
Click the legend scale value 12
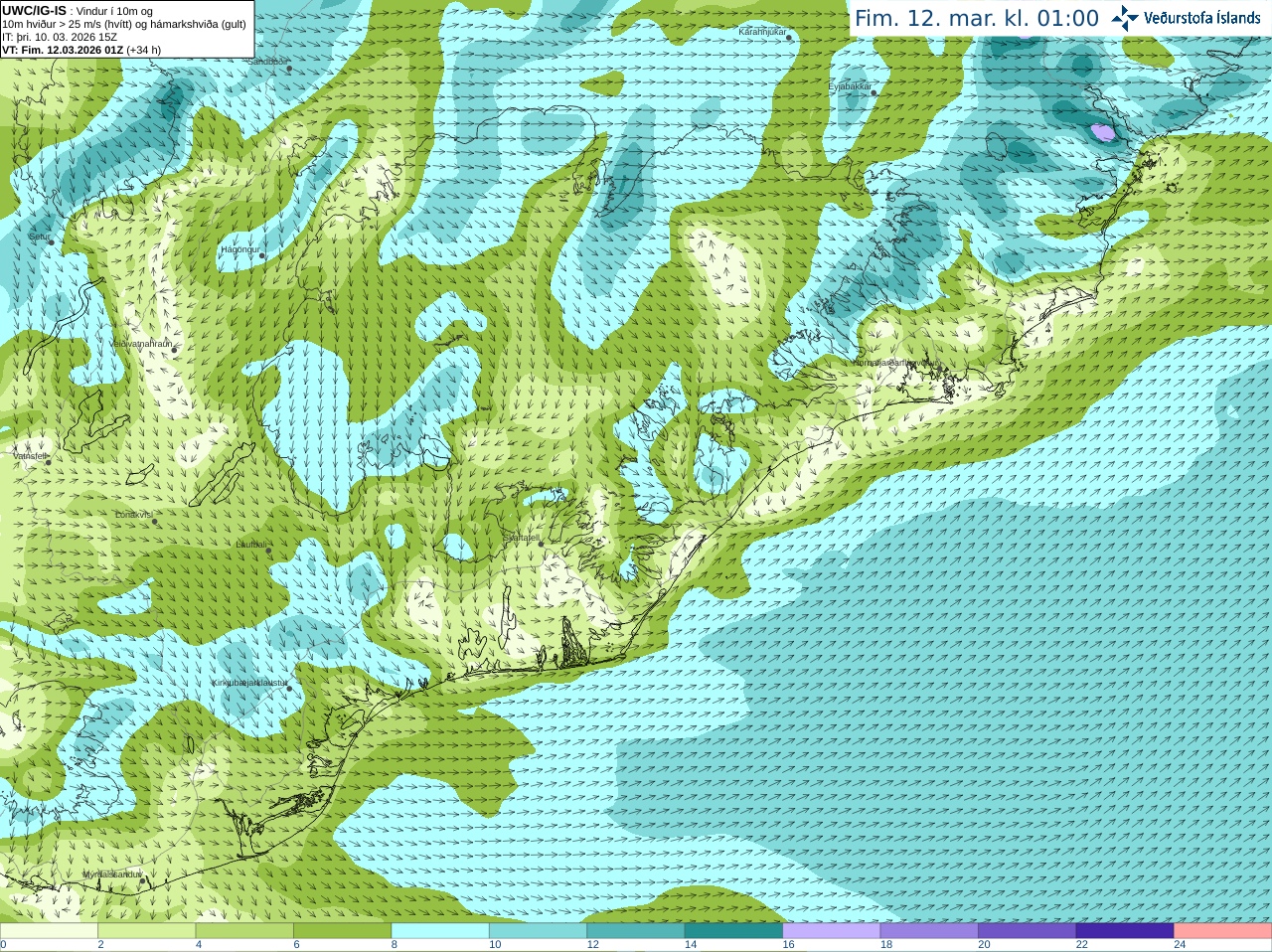coord(592,945)
